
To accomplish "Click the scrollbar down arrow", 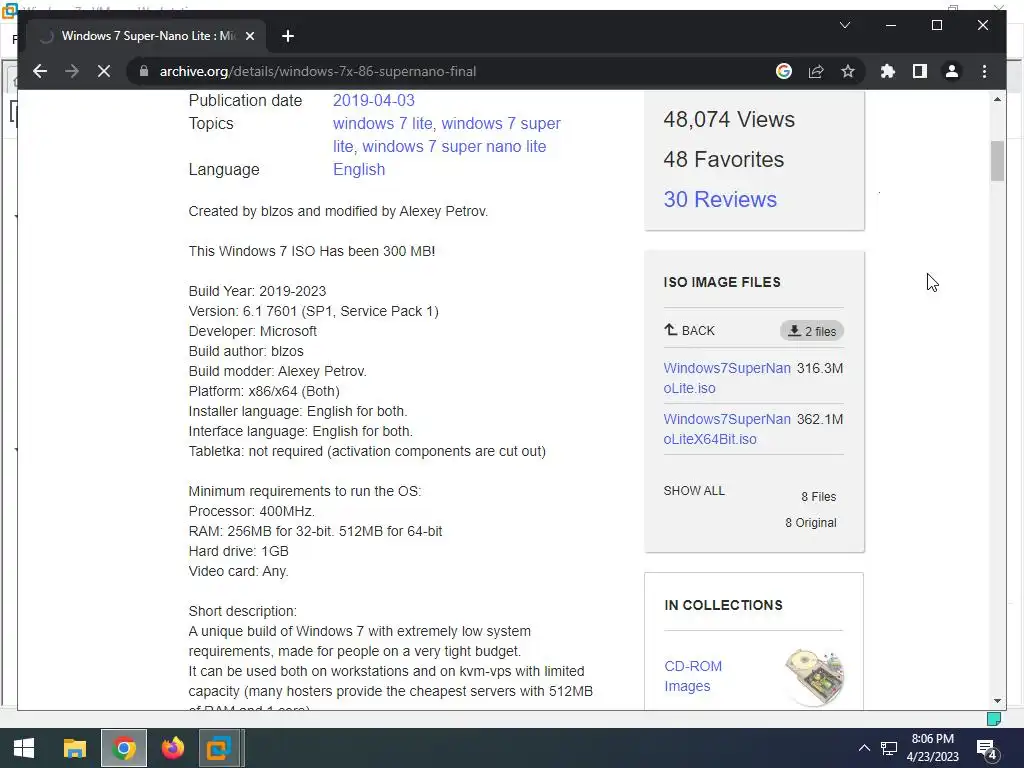I will (x=997, y=701).
